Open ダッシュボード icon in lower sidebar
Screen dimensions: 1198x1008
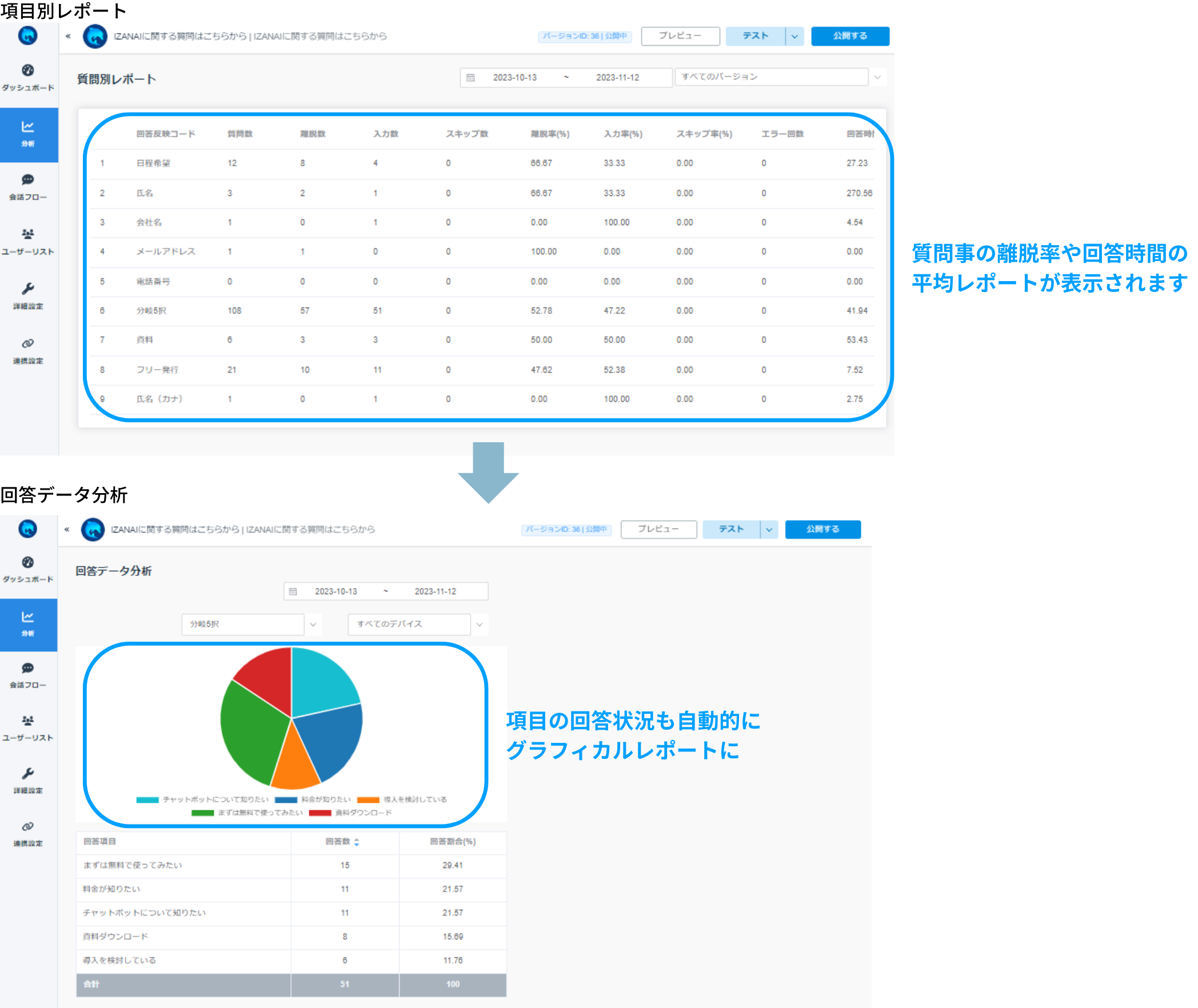[x=27, y=562]
